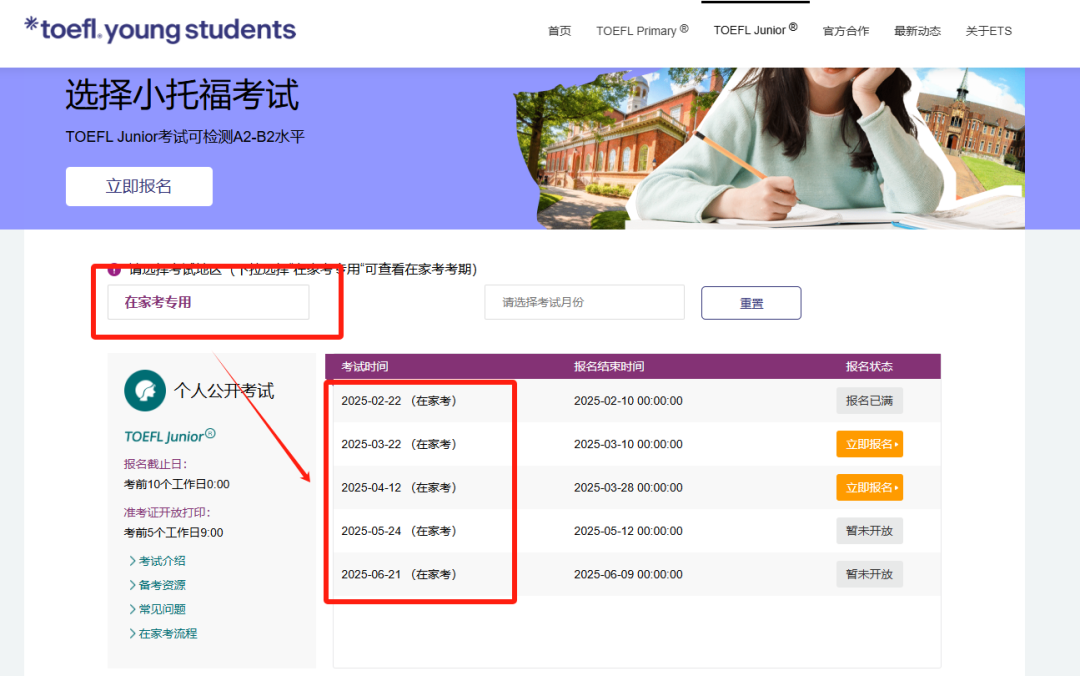The height and width of the screenshot is (676, 1080).
Task: Click the TOEFL Junior sidebar logo text
Action: pos(169,436)
